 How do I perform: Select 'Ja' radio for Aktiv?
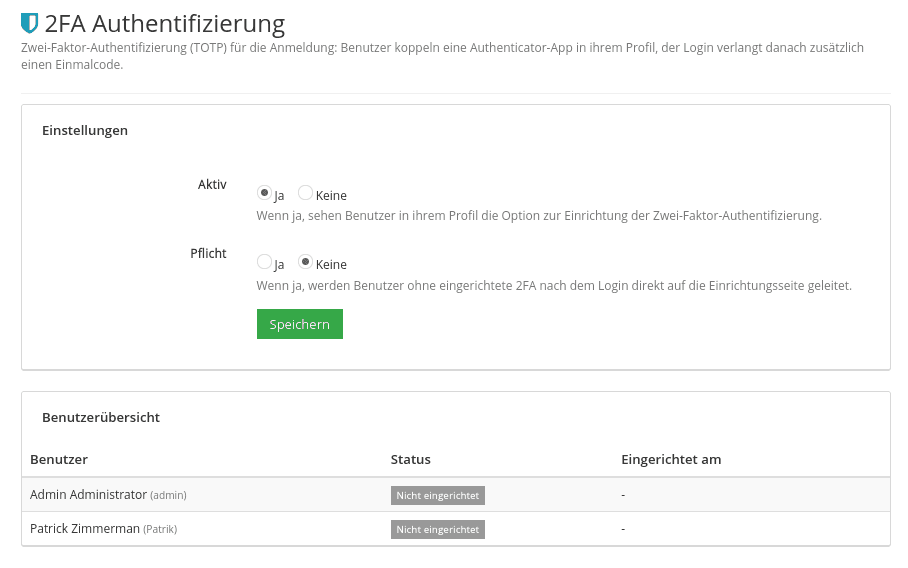(x=264, y=192)
